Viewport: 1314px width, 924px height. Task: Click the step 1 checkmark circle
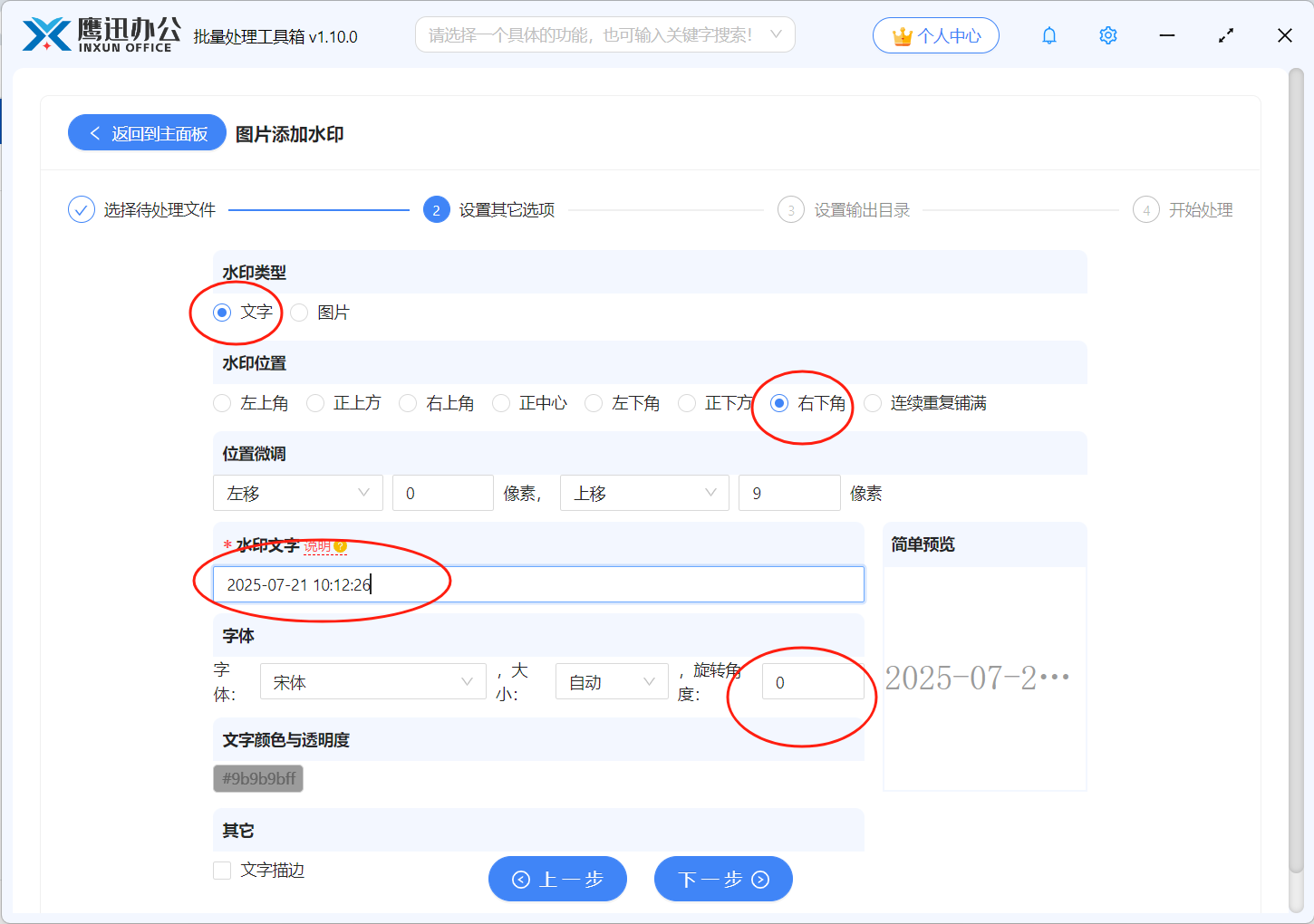coord(82,210)
